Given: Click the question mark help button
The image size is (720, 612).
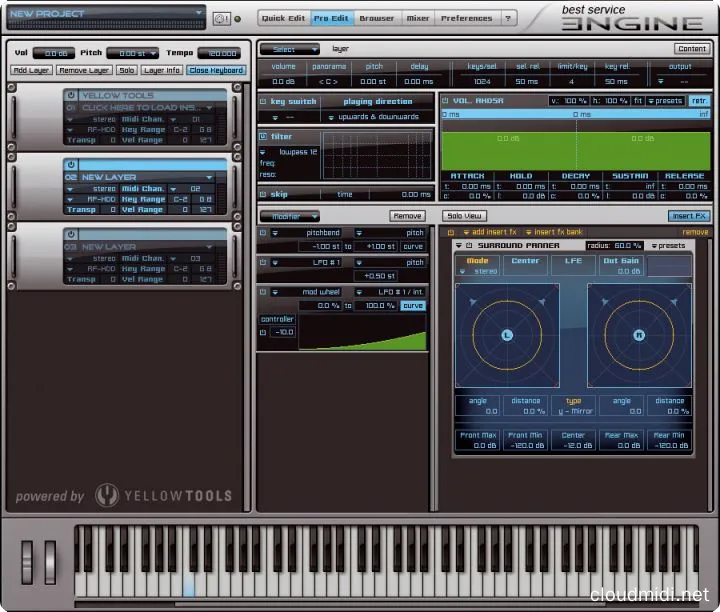Looking at the screenshot, I should pos(509,18).
